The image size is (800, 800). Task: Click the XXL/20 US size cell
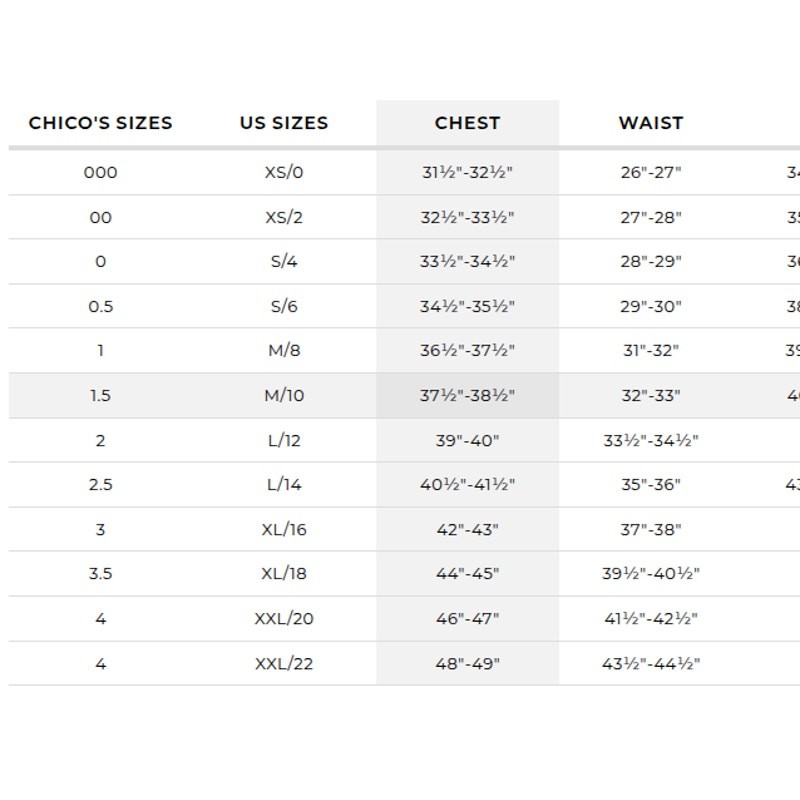284,619
